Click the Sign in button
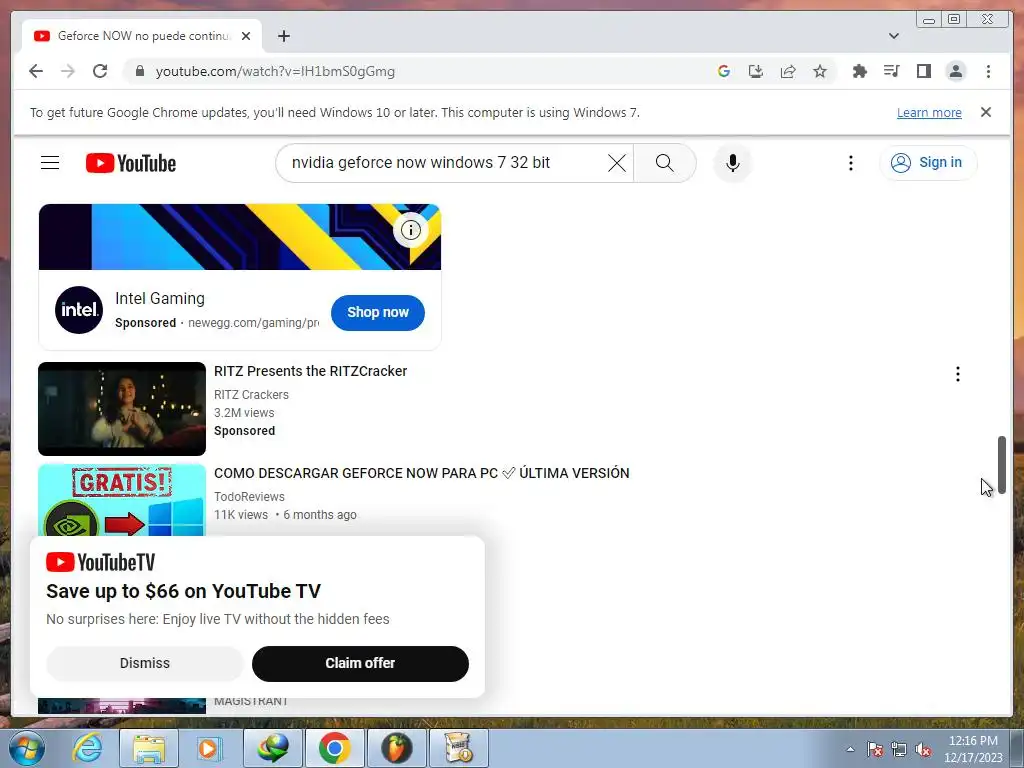The image size is (1024, 768). 928,163
